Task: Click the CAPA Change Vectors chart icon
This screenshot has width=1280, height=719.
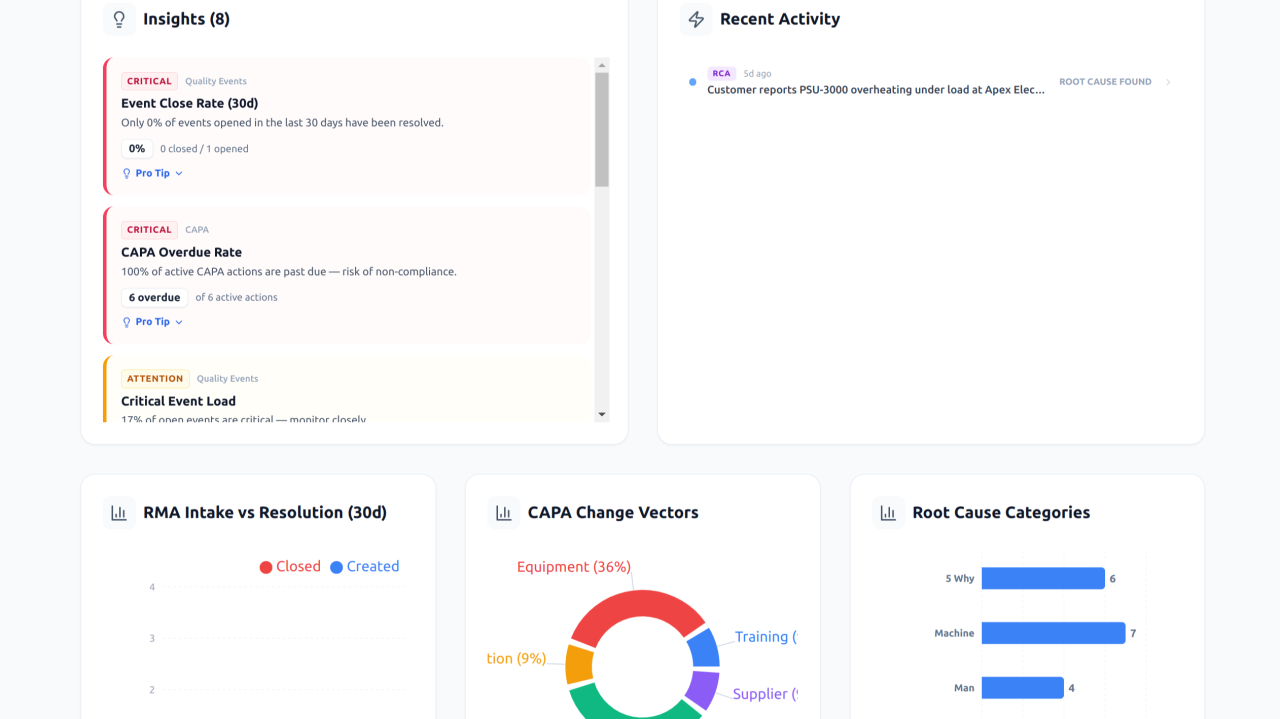Action: 504,513
